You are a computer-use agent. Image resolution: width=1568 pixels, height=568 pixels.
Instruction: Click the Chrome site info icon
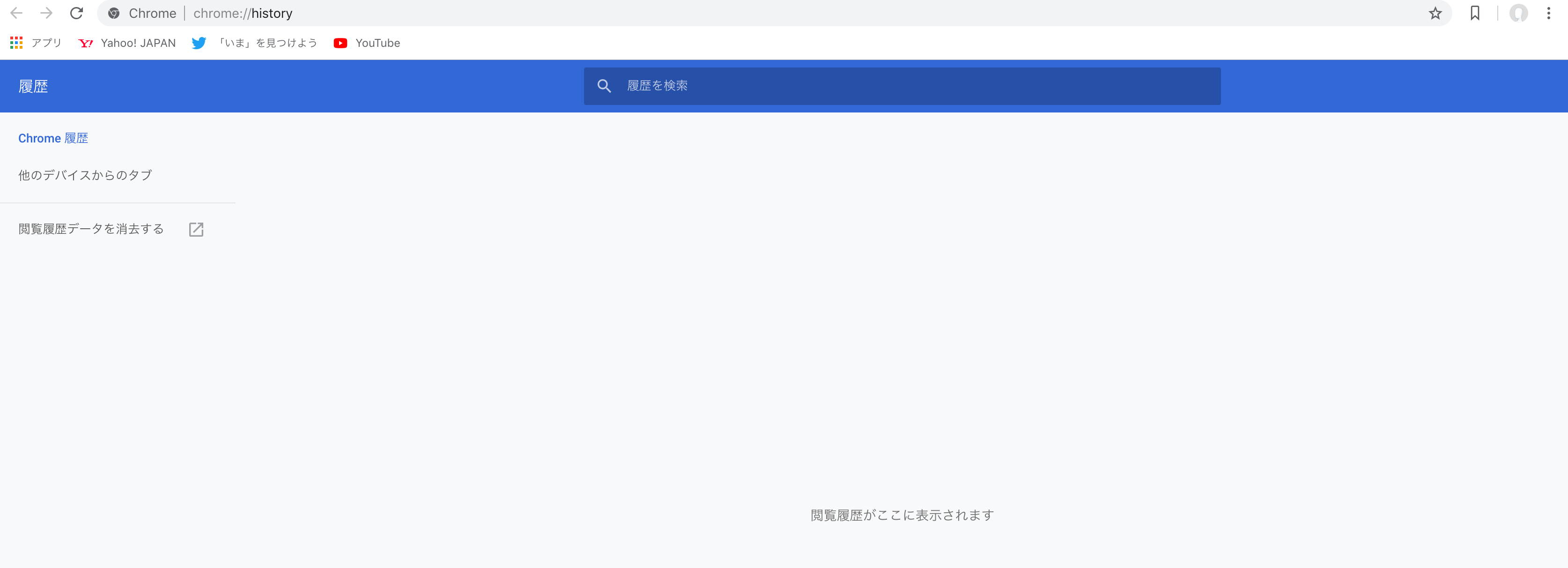(114, 14)
